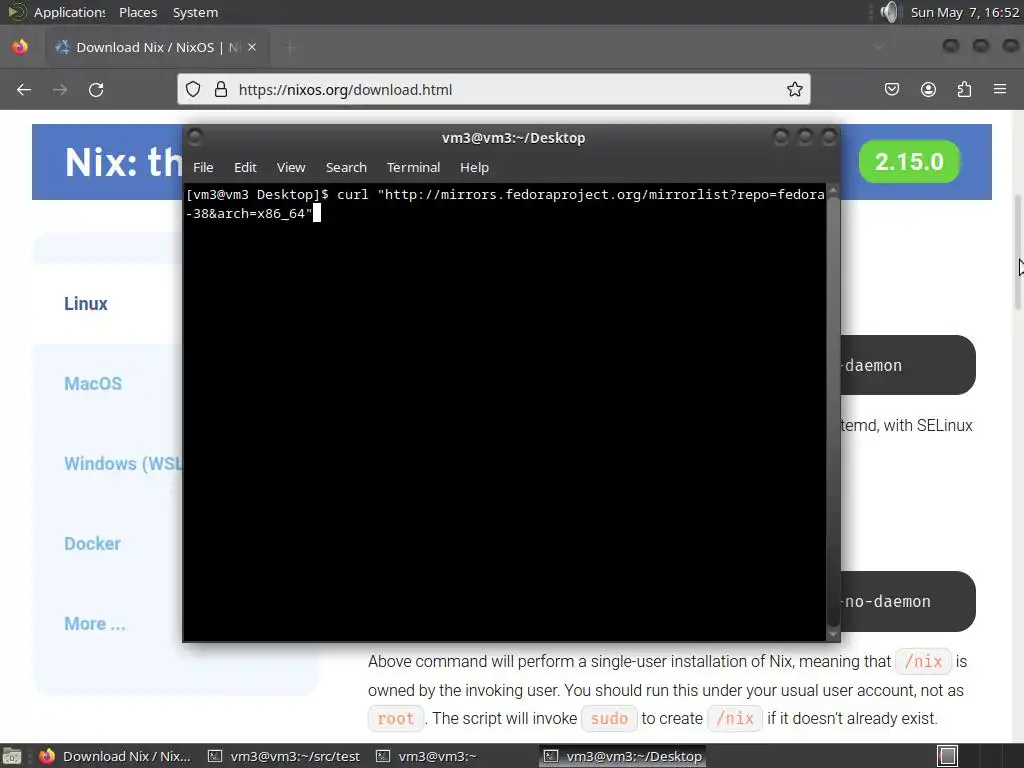Click the terminal scrollbar up arrow
This screenshot has width=1024, height=768.
pos(833,189)
